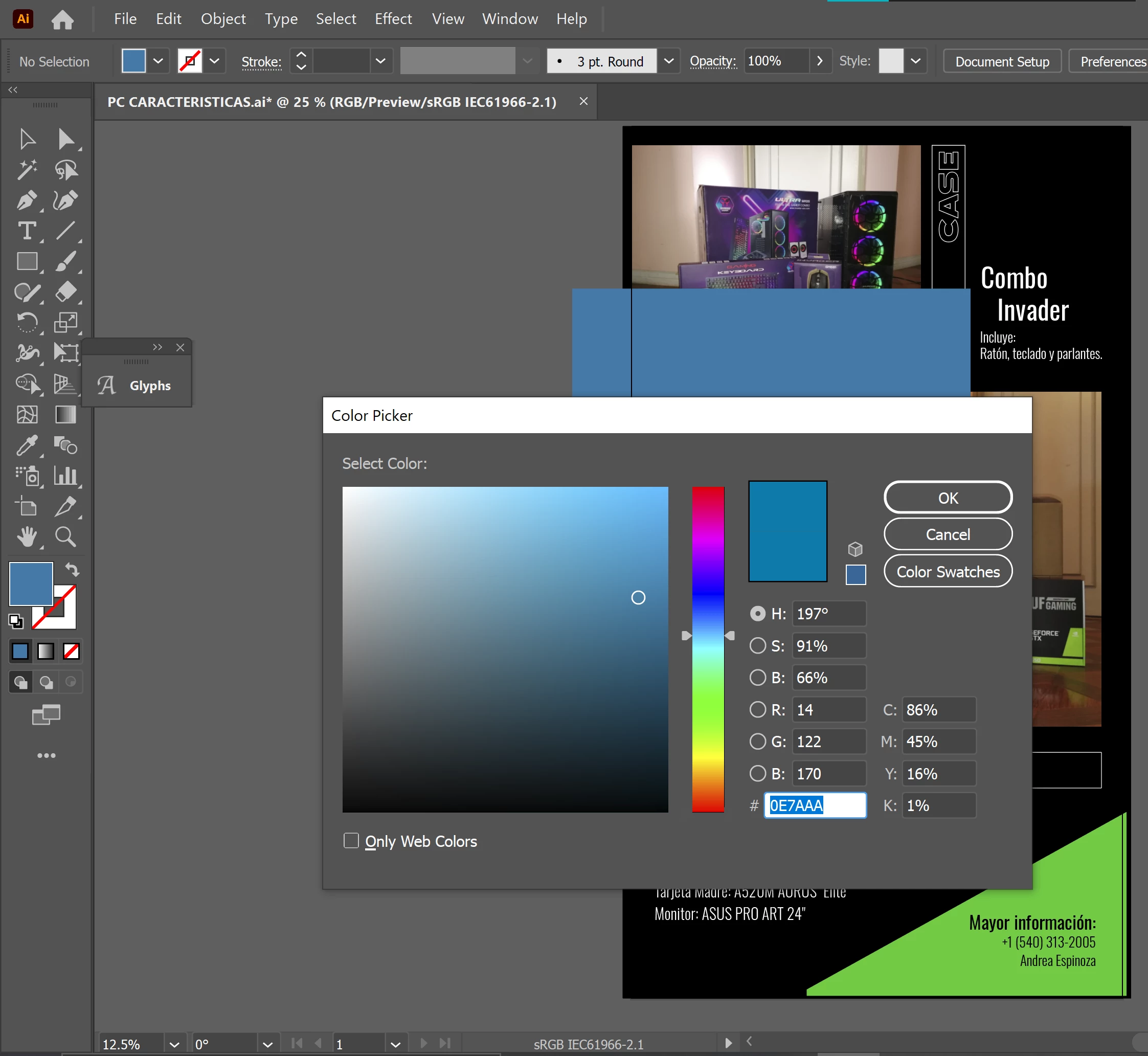Click the Swap Fill and Stroke arrow
The image size is (1148, 1056).
coord(72,569)
